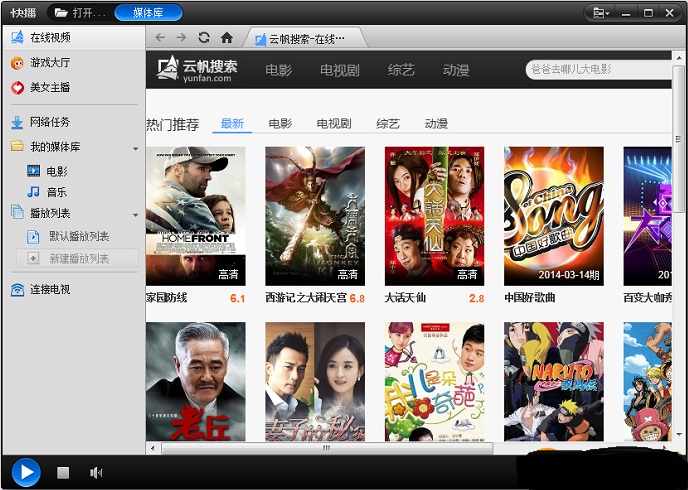The height and width of the screenshot is (490, 688).
Task: Open 美女主播 in the sidebar
Action: 49,88
